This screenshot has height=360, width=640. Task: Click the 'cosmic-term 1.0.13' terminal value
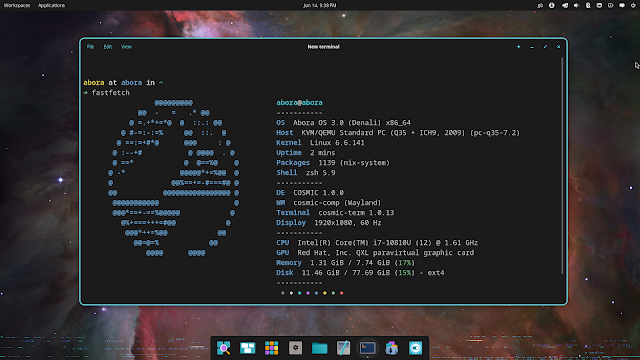356,213
